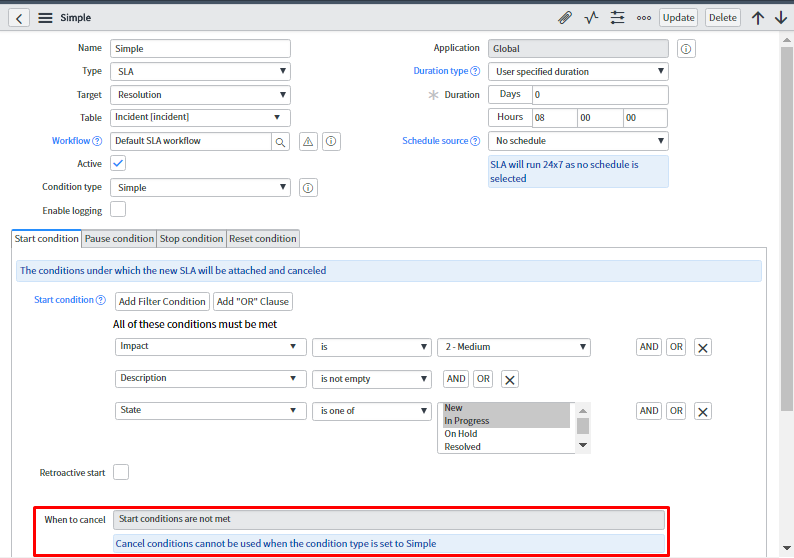The width and height of the screenshot is (794, 558).
Task: Click the Duration Days input field
Action: click(600, 95)
